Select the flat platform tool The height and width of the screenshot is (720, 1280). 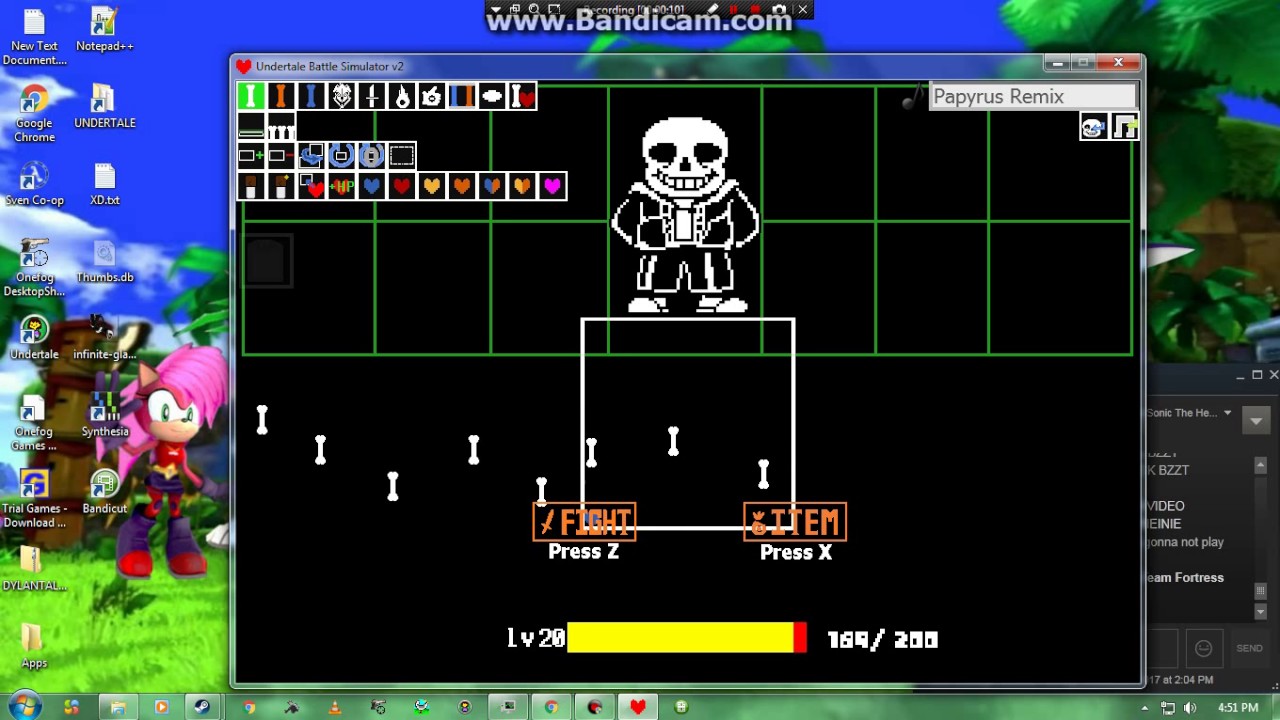point(251,126)
